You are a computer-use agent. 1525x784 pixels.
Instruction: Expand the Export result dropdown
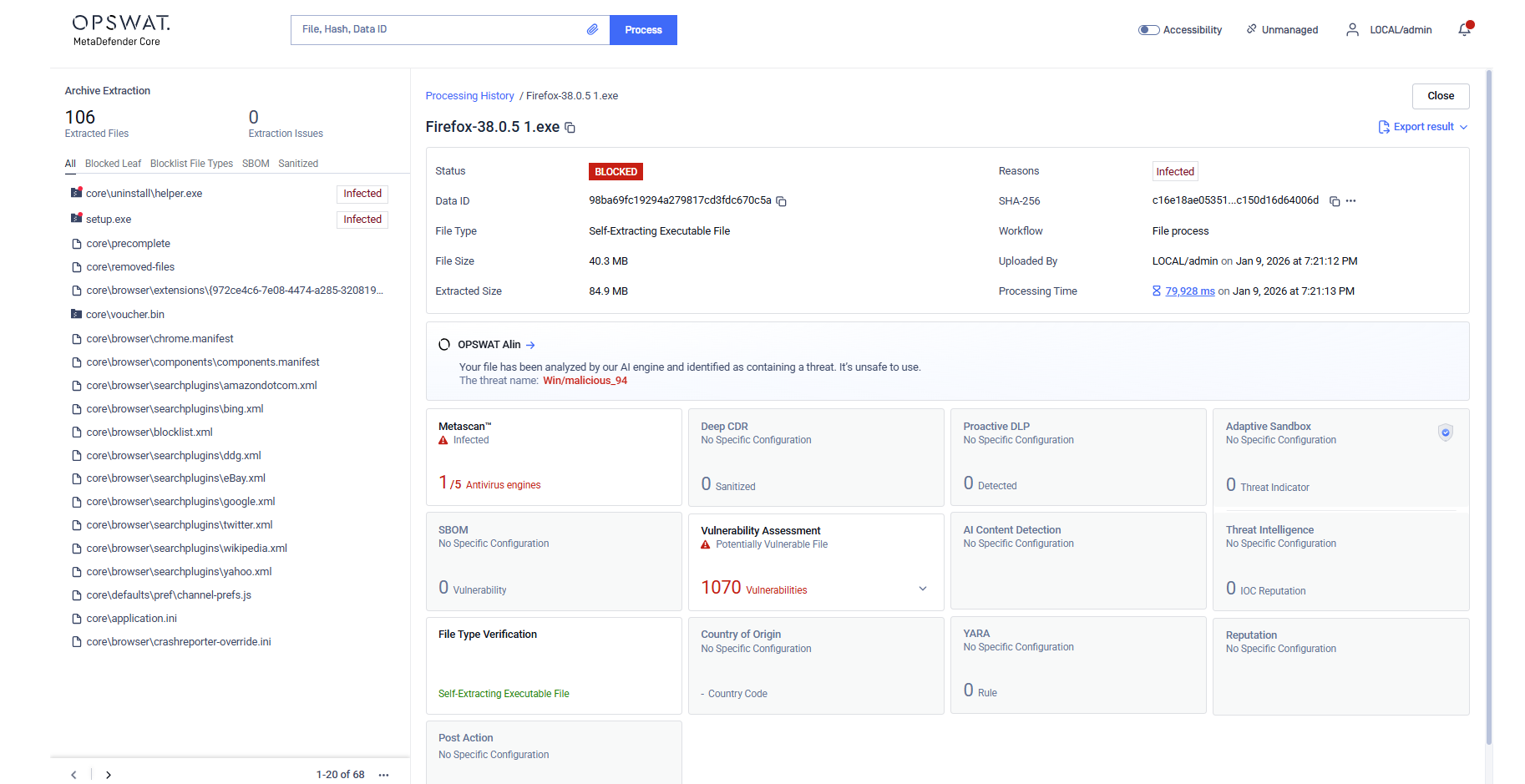click(1423, 127)
